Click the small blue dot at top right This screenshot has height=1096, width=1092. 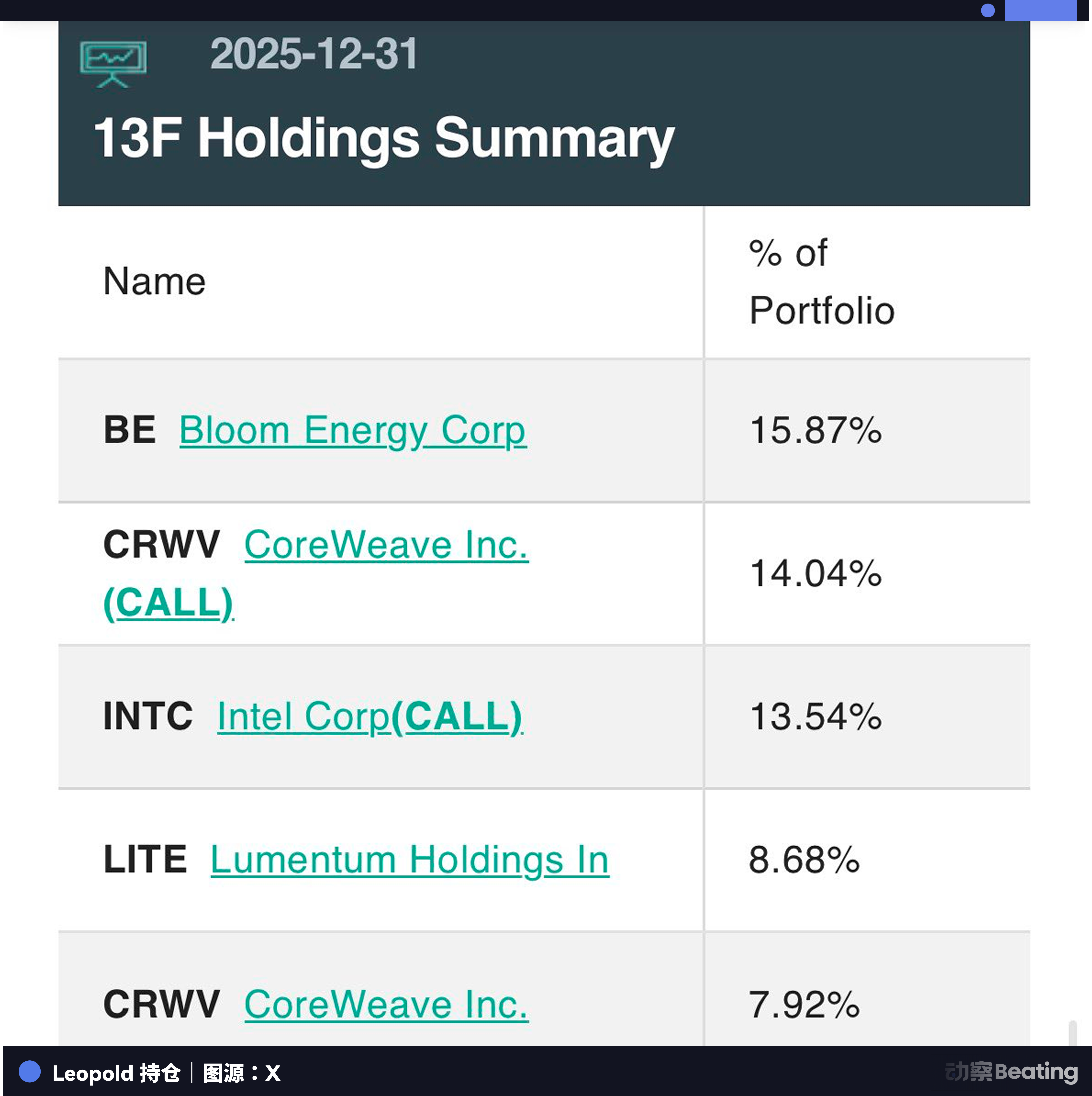988,11
